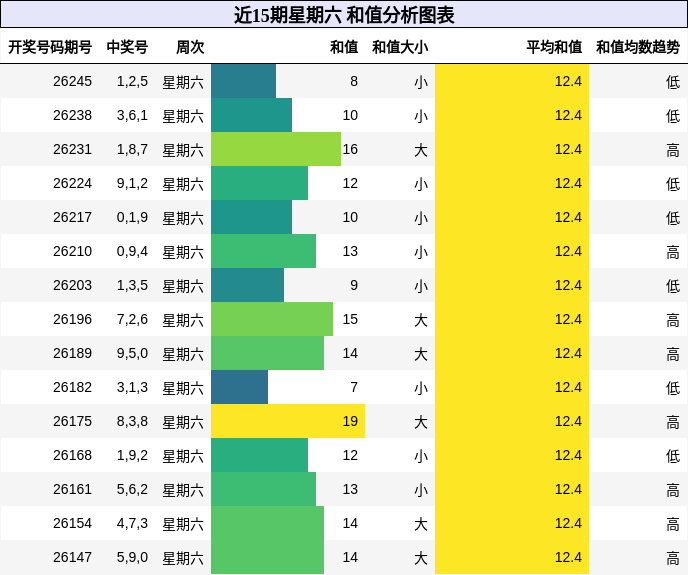Screen dimensions: 688x575
Task: Click issue number 26224
Action: pos(72,183)
